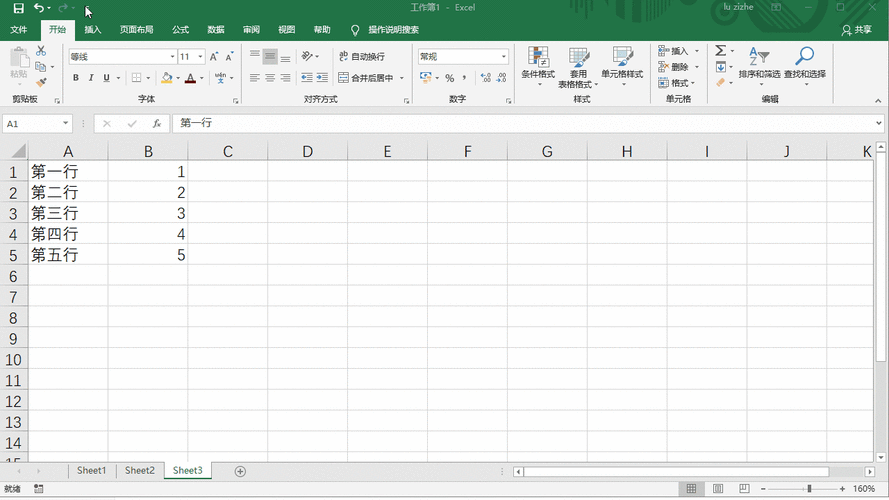The width and height of the screenshot is (889, 500).
Task: Toggle Italic formatting
Action: click(x=91, y=78)
